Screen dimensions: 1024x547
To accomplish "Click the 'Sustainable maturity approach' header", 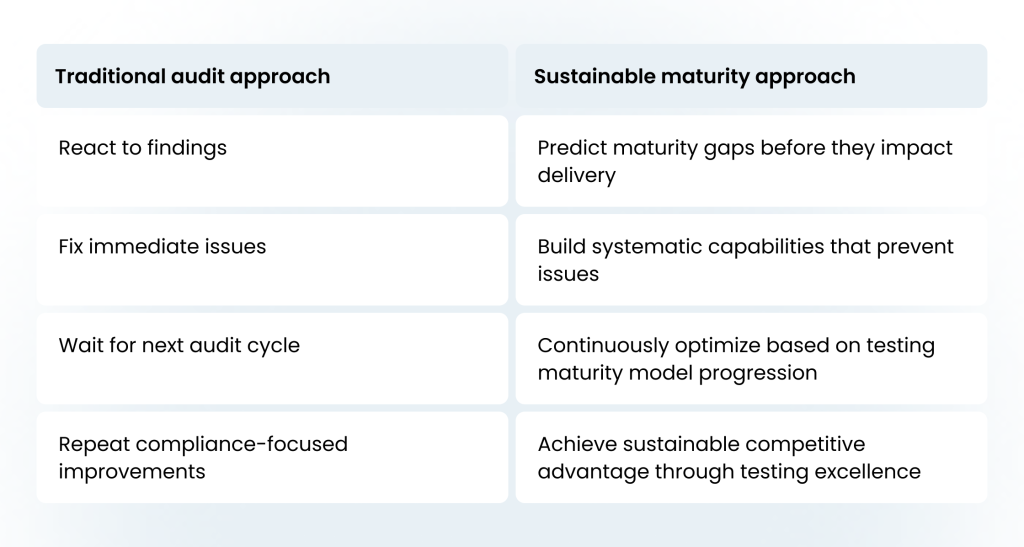I will click(x=751, y=76).
